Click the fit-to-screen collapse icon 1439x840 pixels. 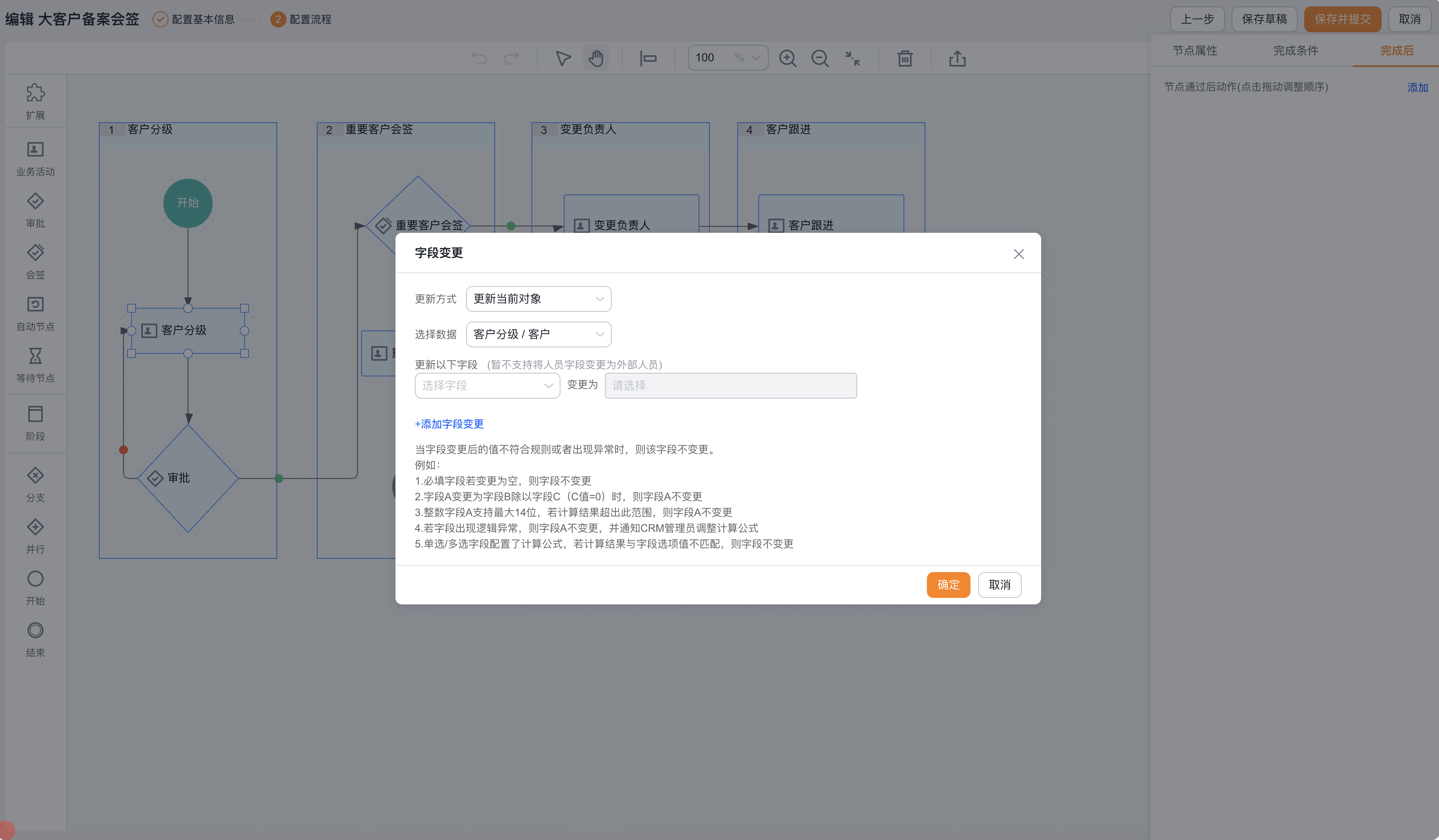pos(853,58)
